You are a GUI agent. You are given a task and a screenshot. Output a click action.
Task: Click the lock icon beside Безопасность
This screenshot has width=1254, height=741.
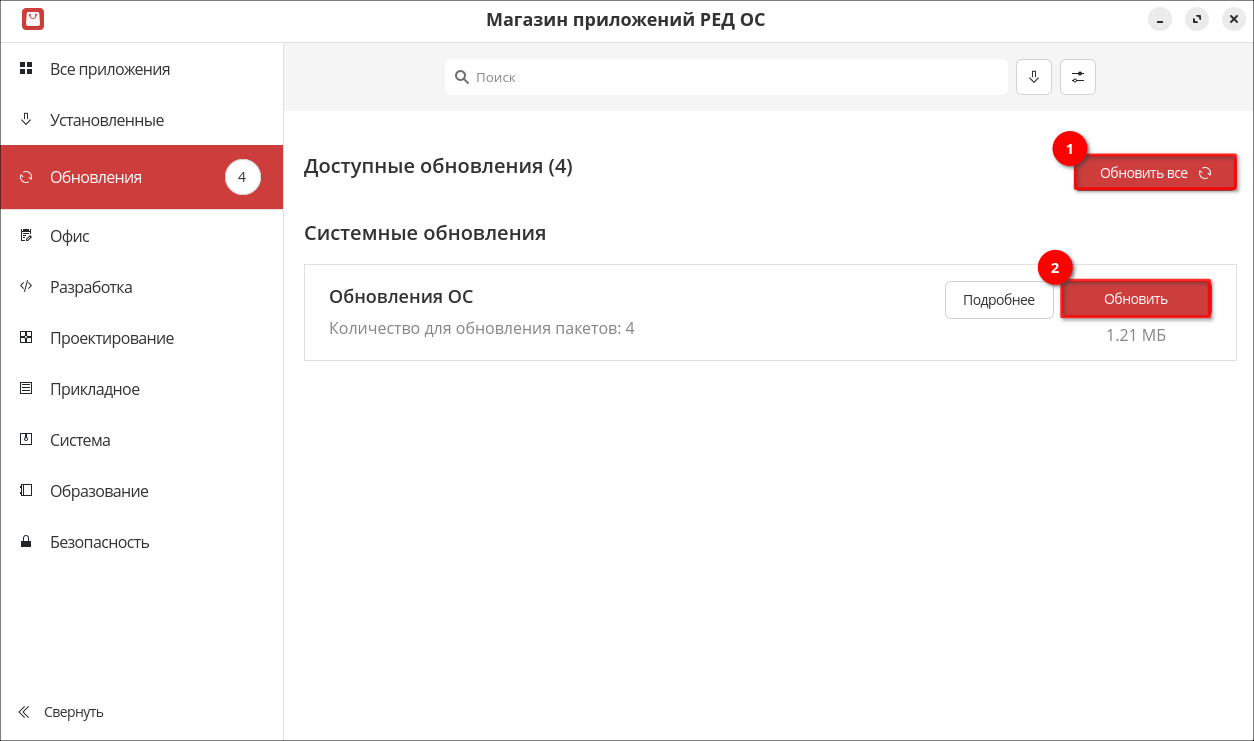[27, 542]
